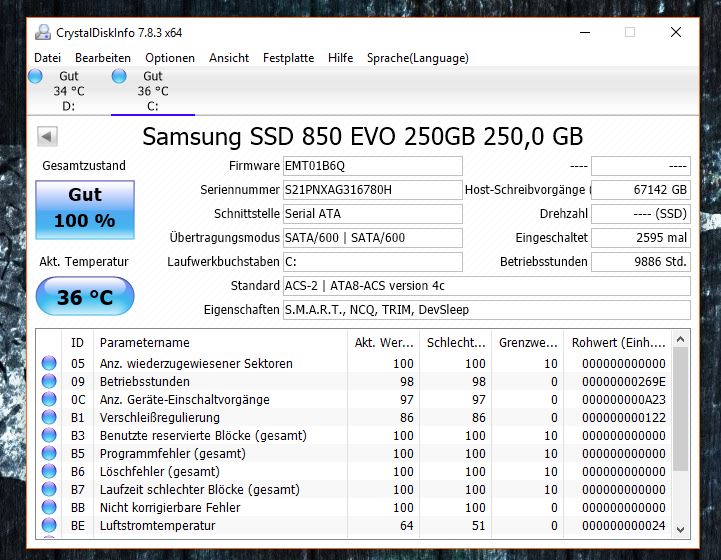The width and height of the screenshot is (721, 560).
Task: Click the scroll up arrow of SMART table
Action: [x=681, y=340]
